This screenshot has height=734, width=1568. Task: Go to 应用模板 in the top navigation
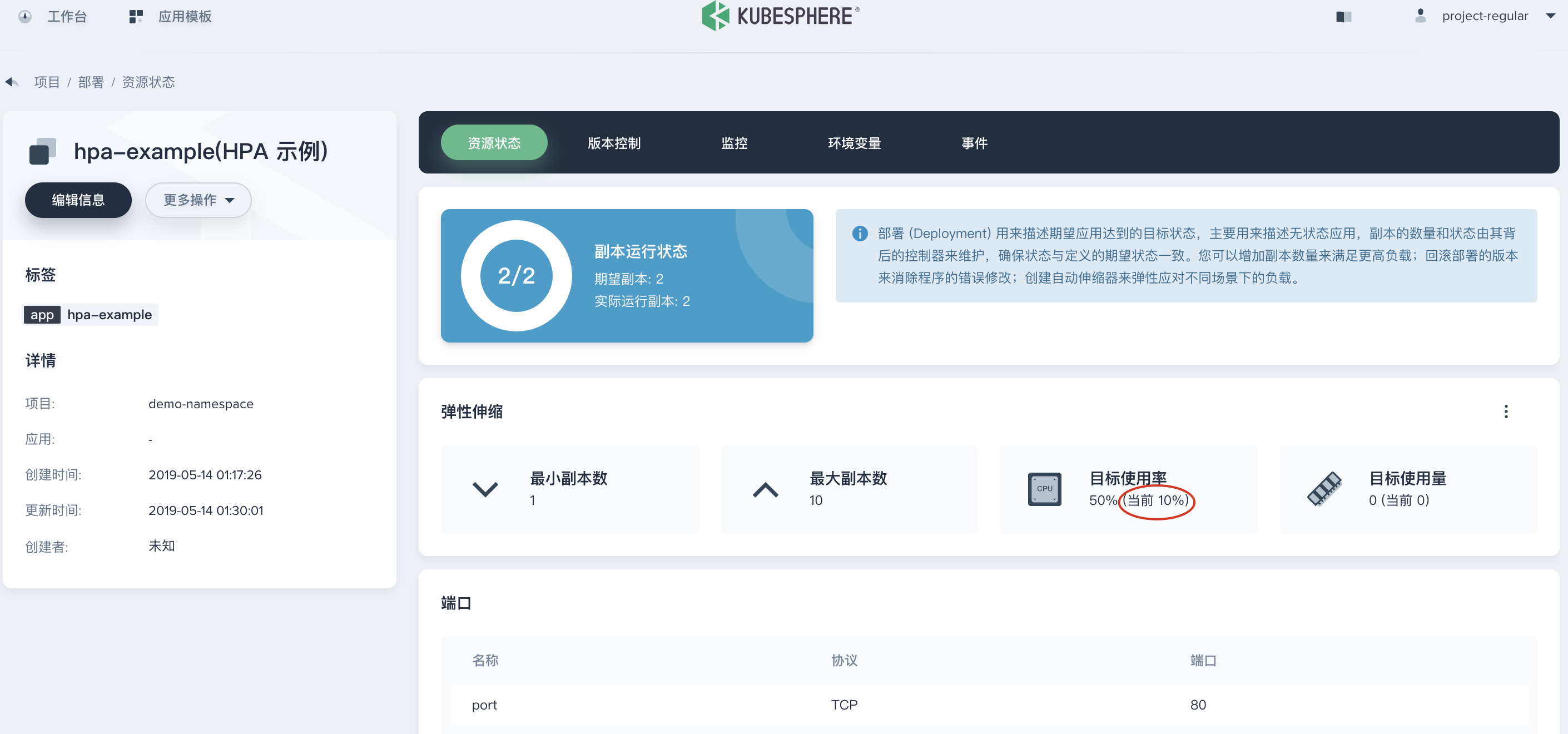point(185,17)
